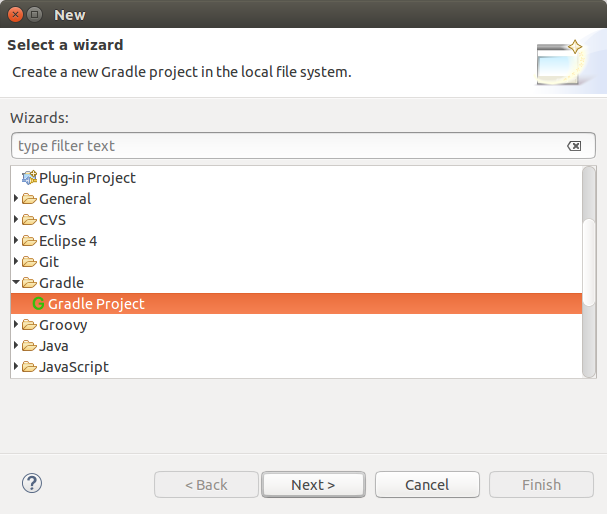Select the Groovy tree item label
This screenshot has width=607, height=514.
pyautogui.click(x=63, y=325)
